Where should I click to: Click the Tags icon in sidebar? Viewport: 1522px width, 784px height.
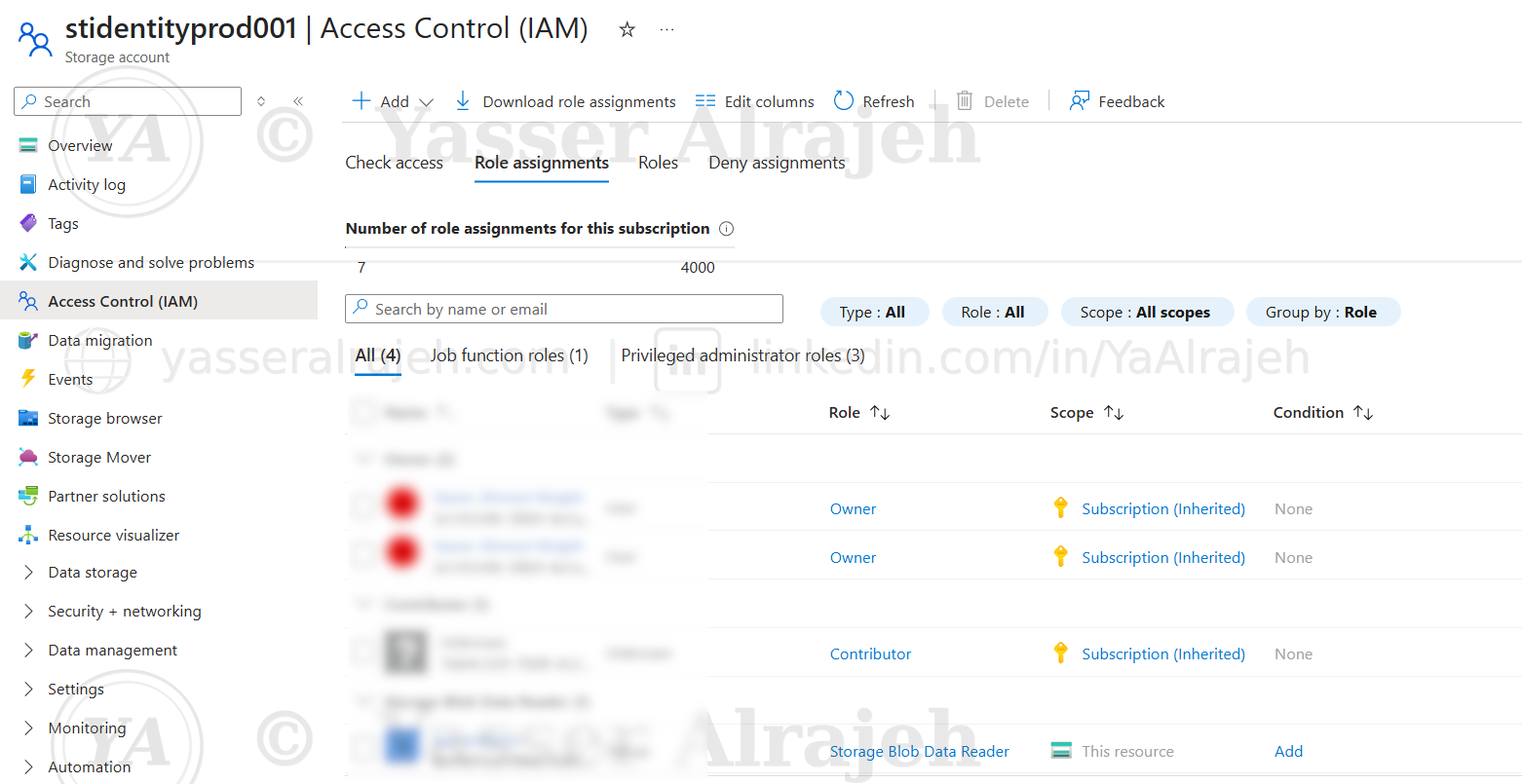(x=28, y=224)
